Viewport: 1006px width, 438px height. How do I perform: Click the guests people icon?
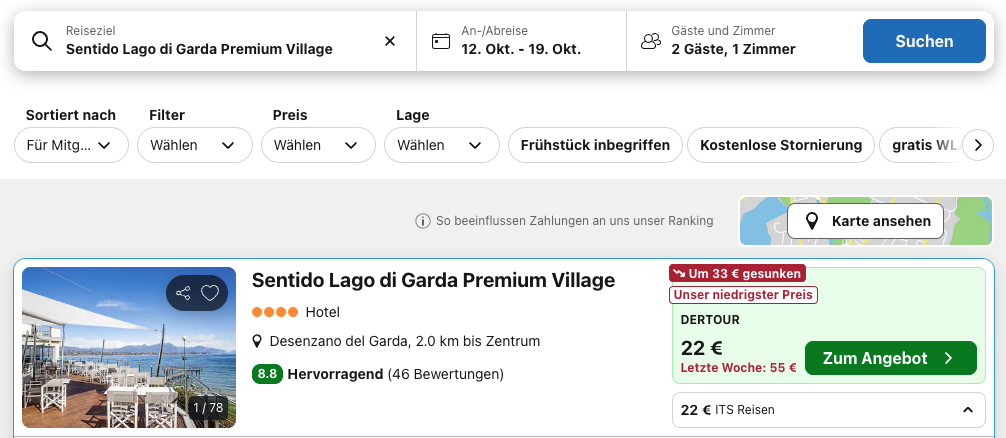[x=651, y=41]
